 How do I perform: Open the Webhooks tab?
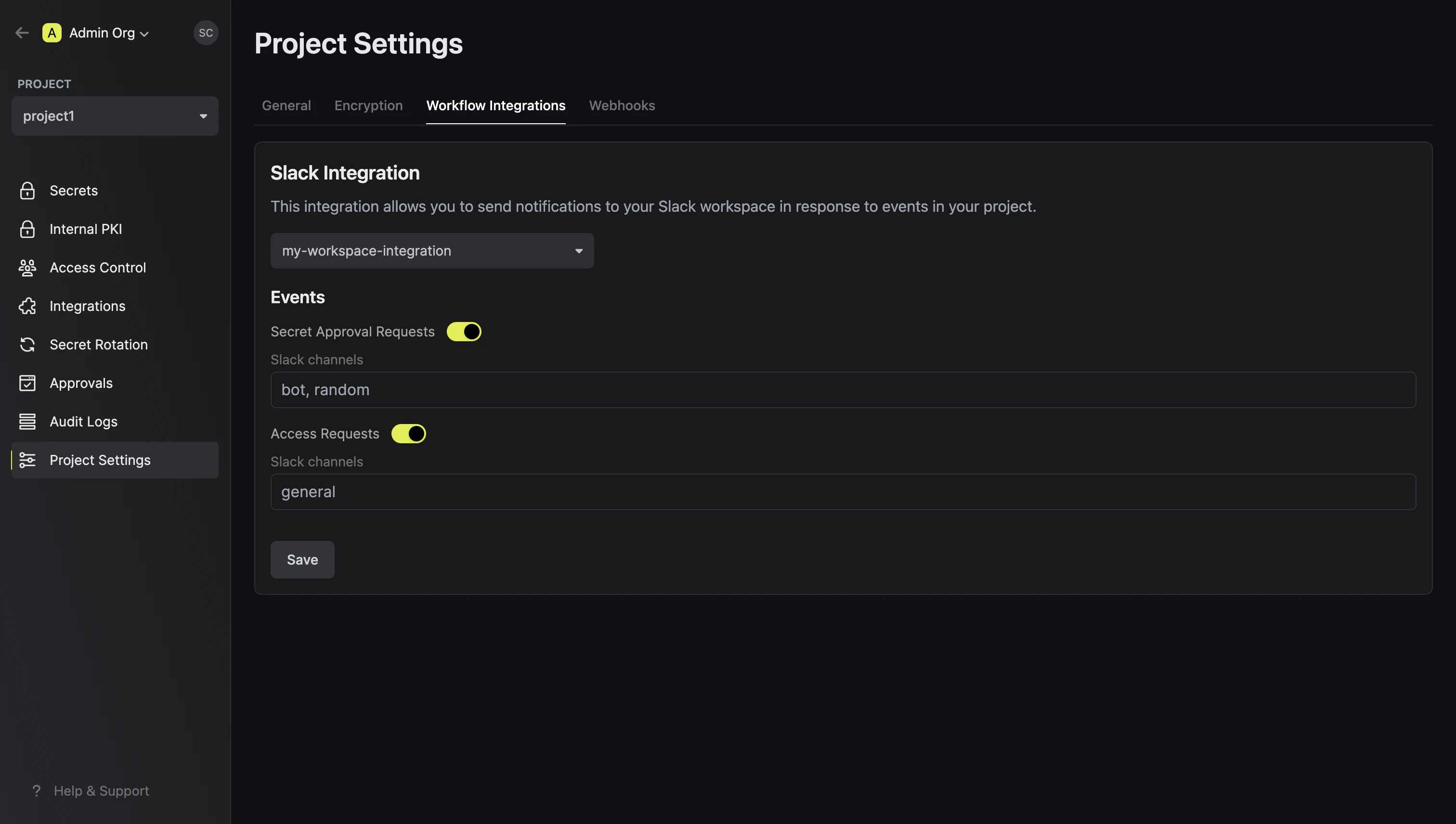coord(622,106)
